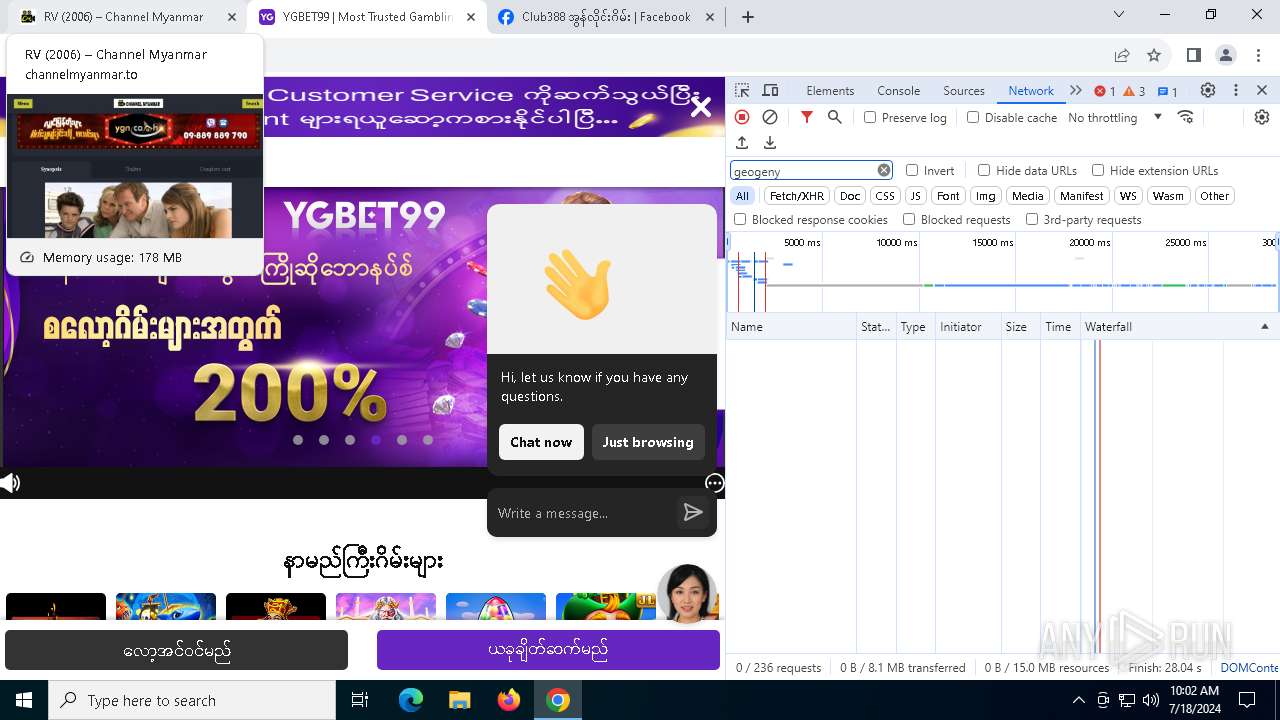Export HAR file using download icon
The height and width of the screenshot is (720, 1280).
click(x=770, y=143)
